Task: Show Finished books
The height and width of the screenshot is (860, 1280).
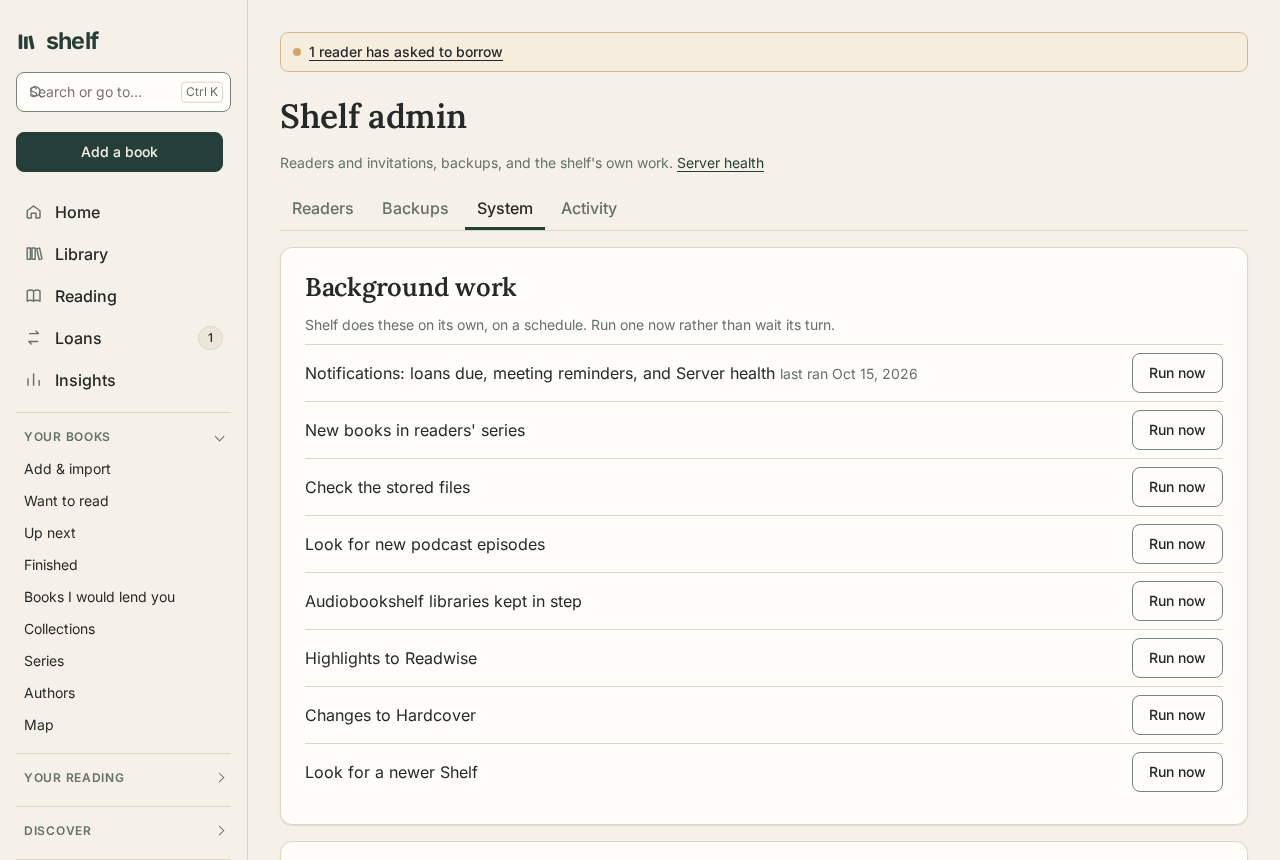Action: 51,565
